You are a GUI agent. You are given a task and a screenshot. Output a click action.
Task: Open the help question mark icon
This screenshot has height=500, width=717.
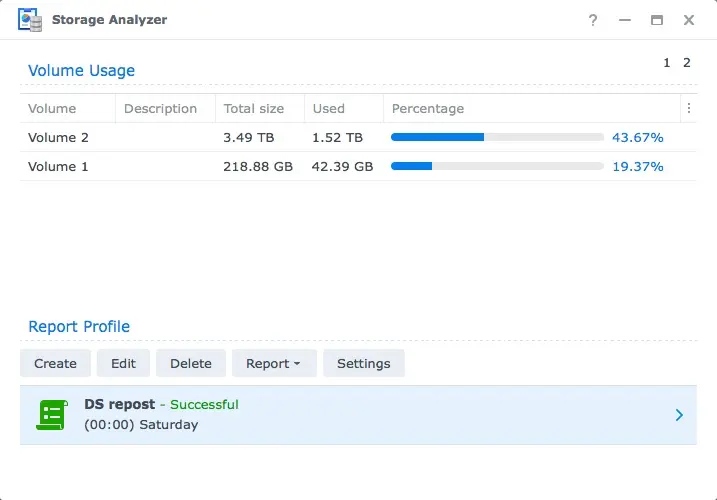[x=593, y=20]
